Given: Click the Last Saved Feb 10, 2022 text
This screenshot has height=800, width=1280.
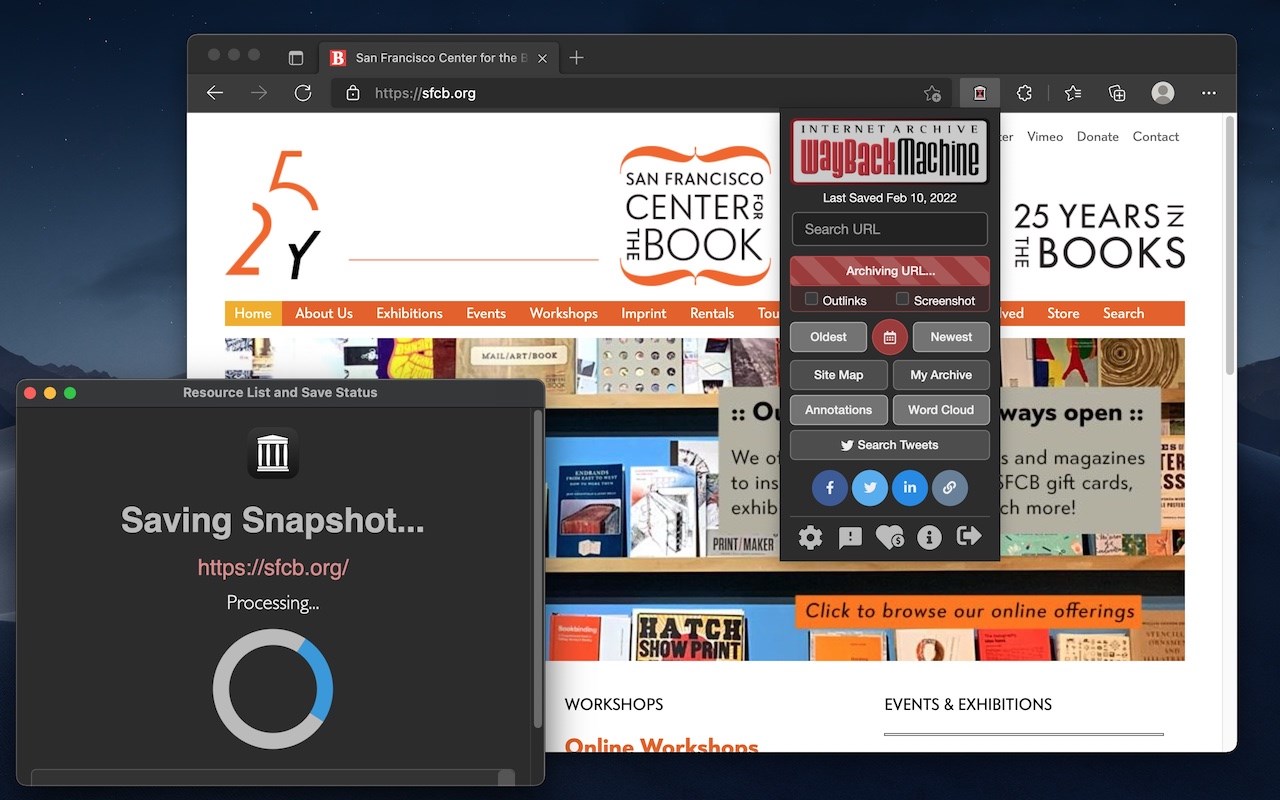Looking at the screenshot, I should click(890, 198).
